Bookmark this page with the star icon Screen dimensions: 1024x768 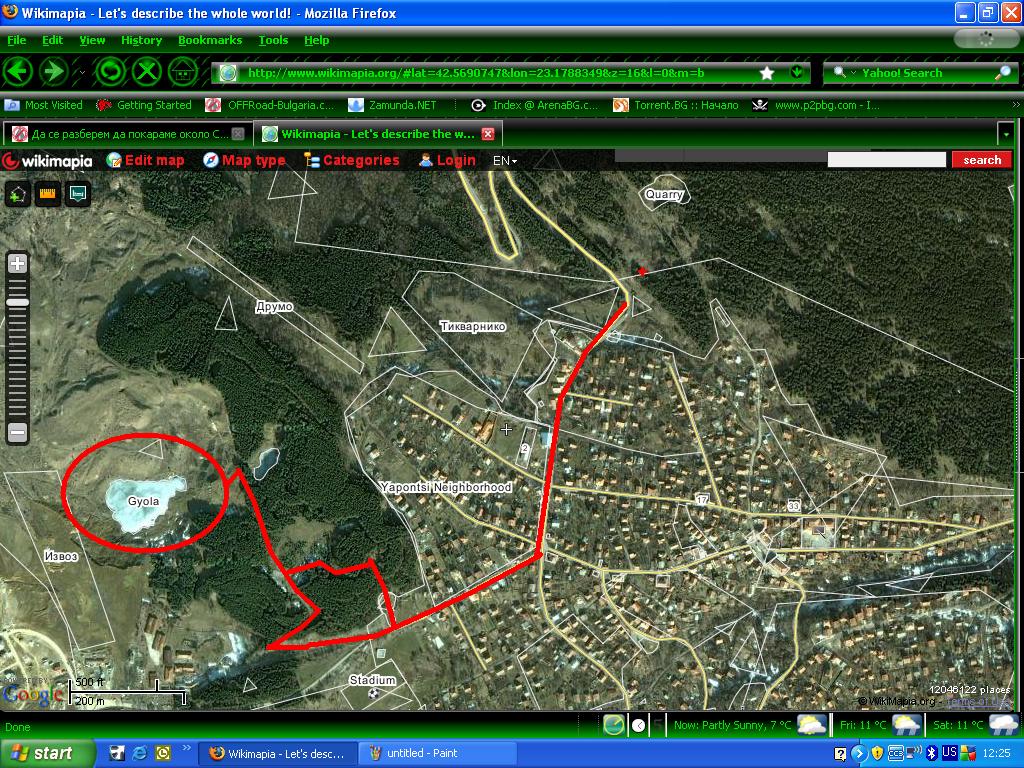(767, 73)
